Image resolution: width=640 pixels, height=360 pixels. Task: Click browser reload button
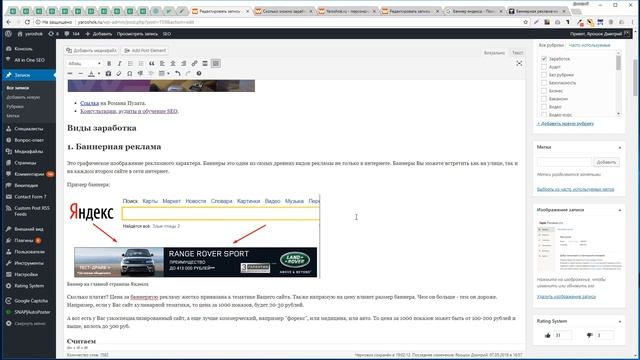click(27, 22)
